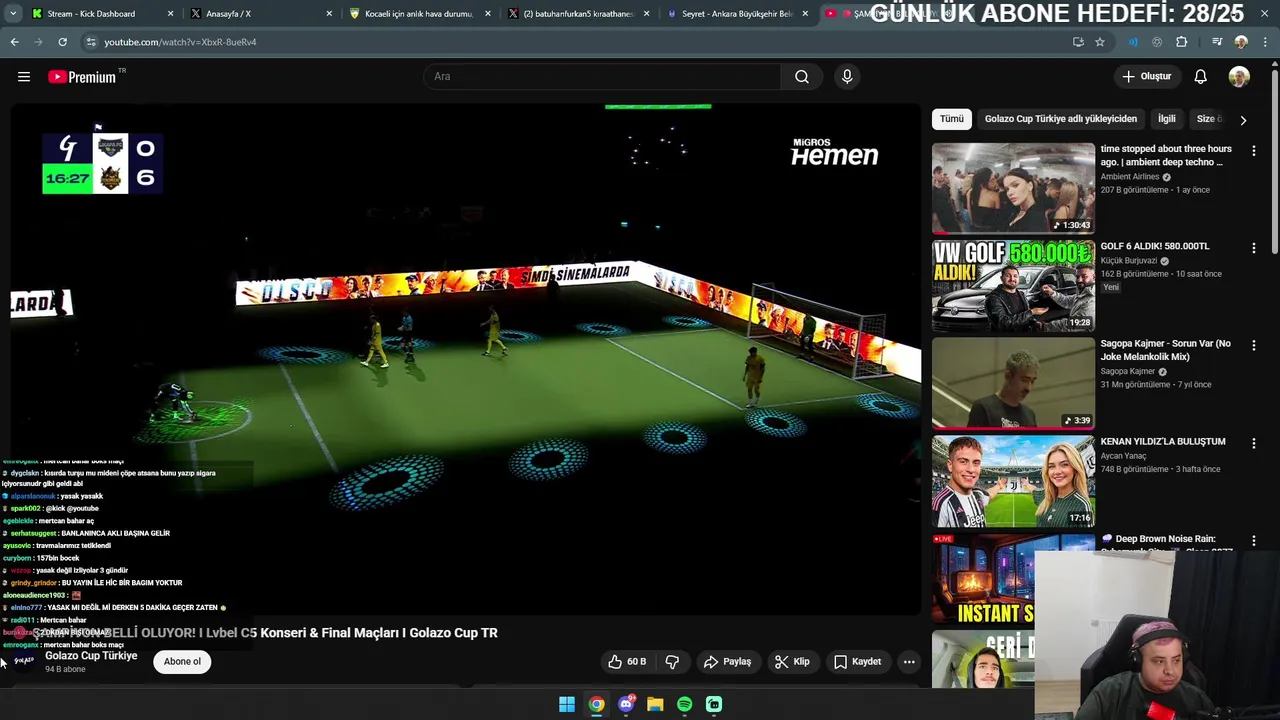Open the Sagopa Kajmer Sorun Var thumbnail
The width and height of the screenshot is (1280, 720).
tap(1013, 383)
